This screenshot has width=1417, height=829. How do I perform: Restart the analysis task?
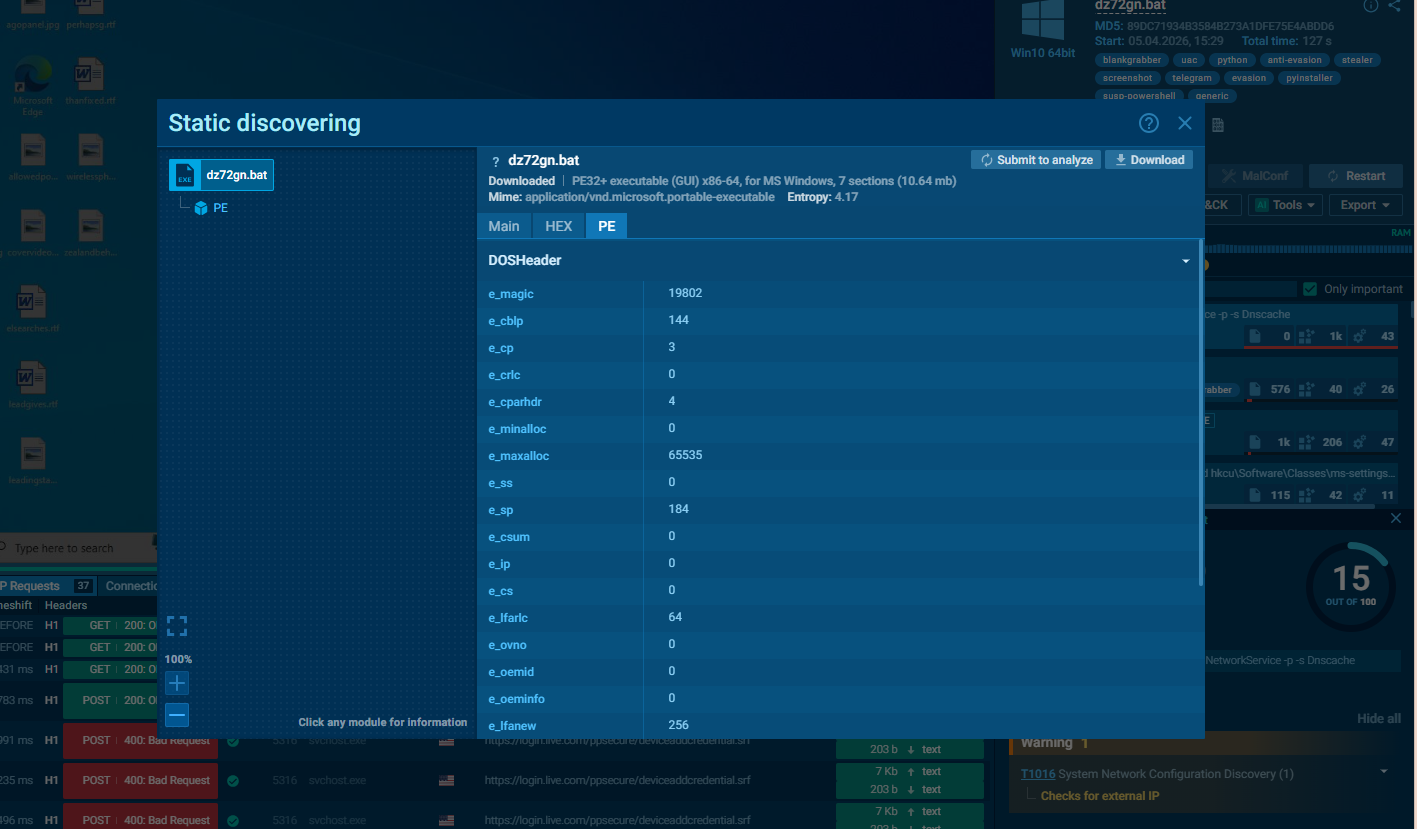click(x=1356, y=176)
